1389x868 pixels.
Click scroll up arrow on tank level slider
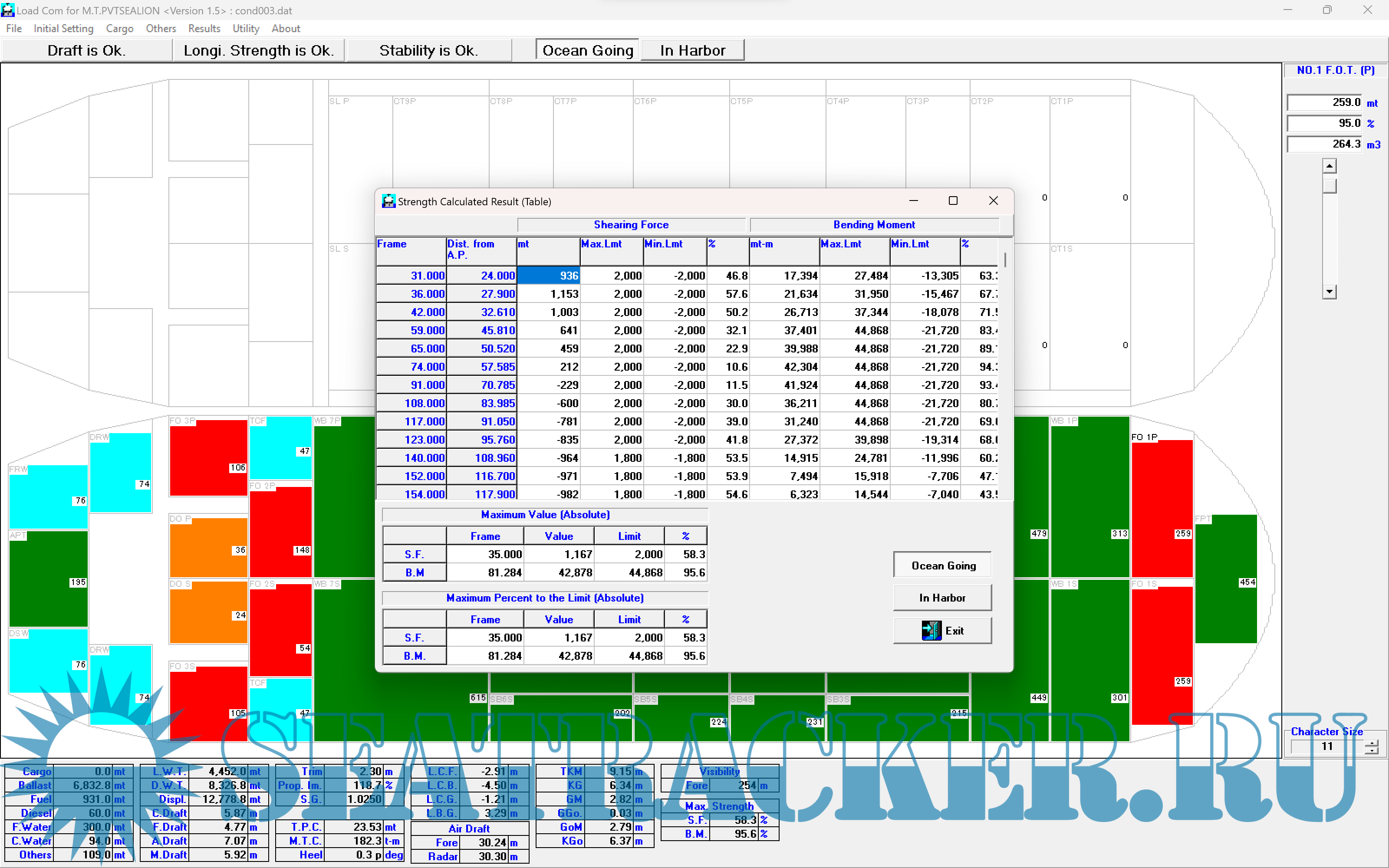pyautogui.click(x=1329, y=167)
